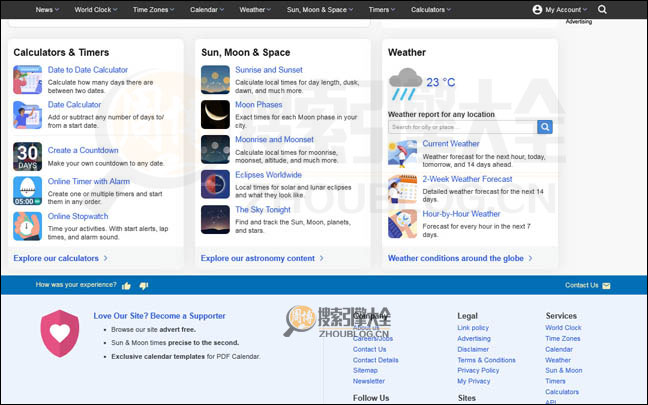Screen dimensions: 648x405
Task: Expand the World Clock menu
Action: pyautogui.click(x=96, y=10)
